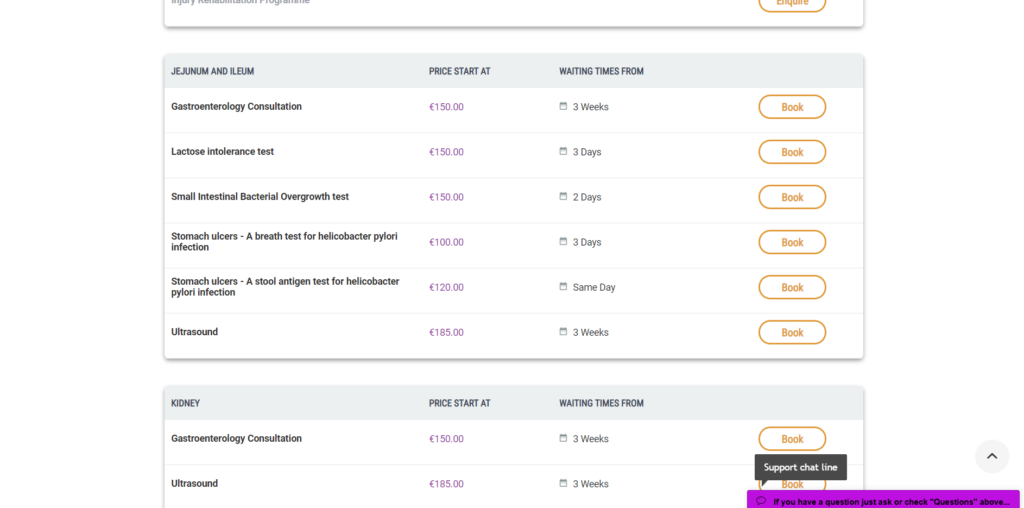Click the €120.00 price
The width and height of the screenshot is (1024, 508).
[446, 287]
